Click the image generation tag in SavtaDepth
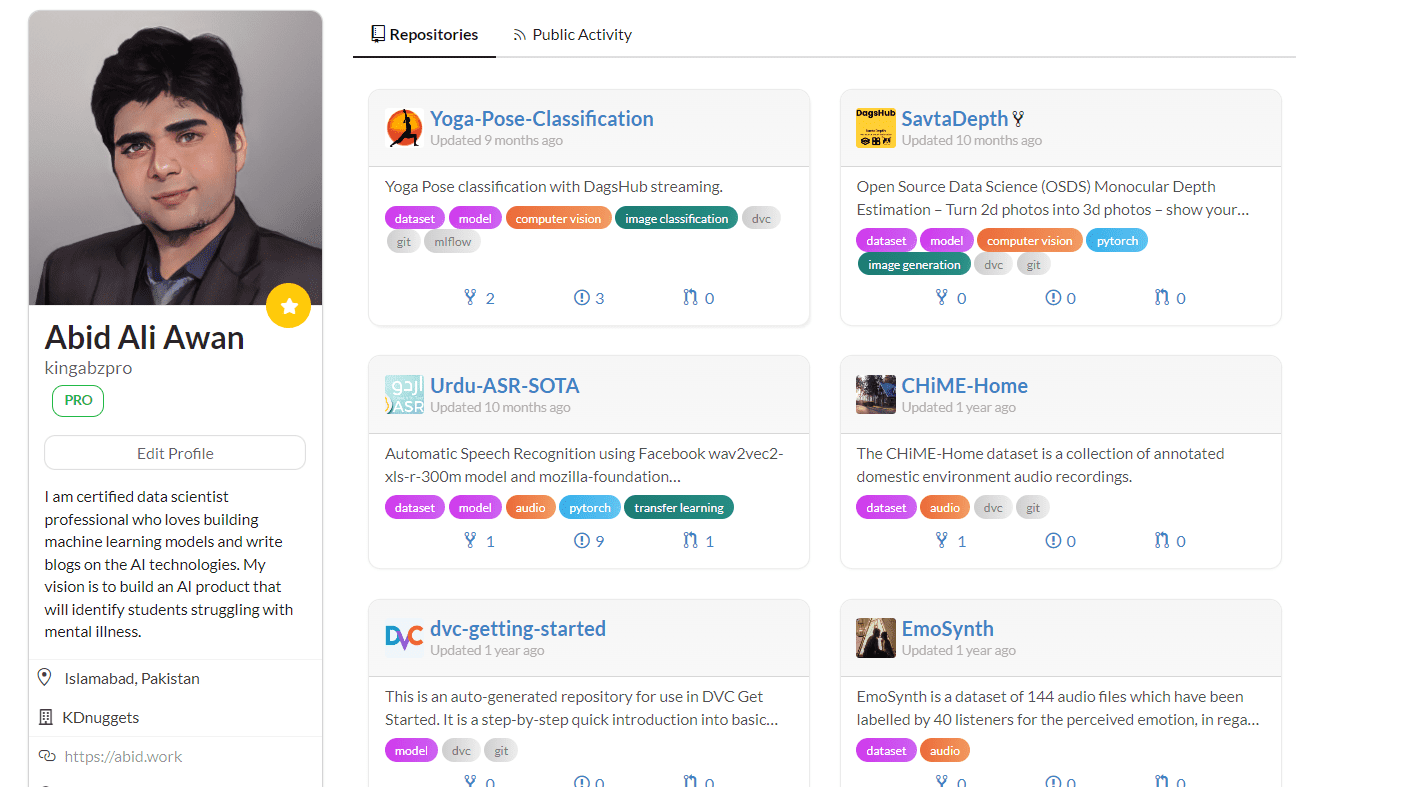This screenshot has width=1412, height=787. pos(914,264)
